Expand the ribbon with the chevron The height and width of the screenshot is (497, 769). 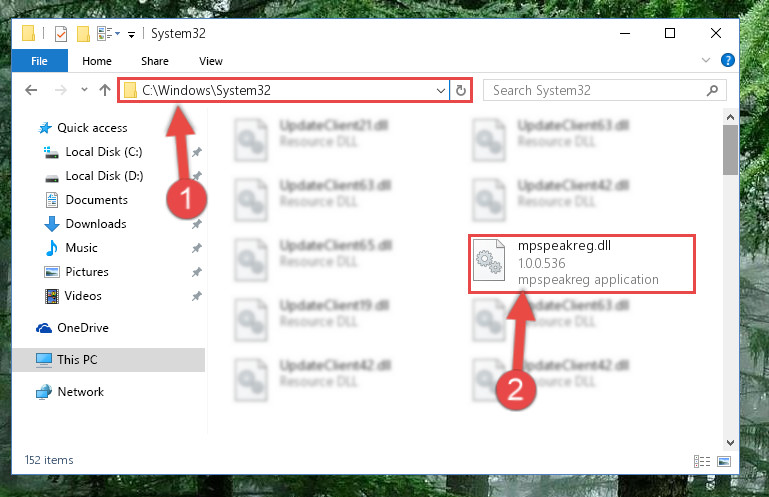(706, 60)
